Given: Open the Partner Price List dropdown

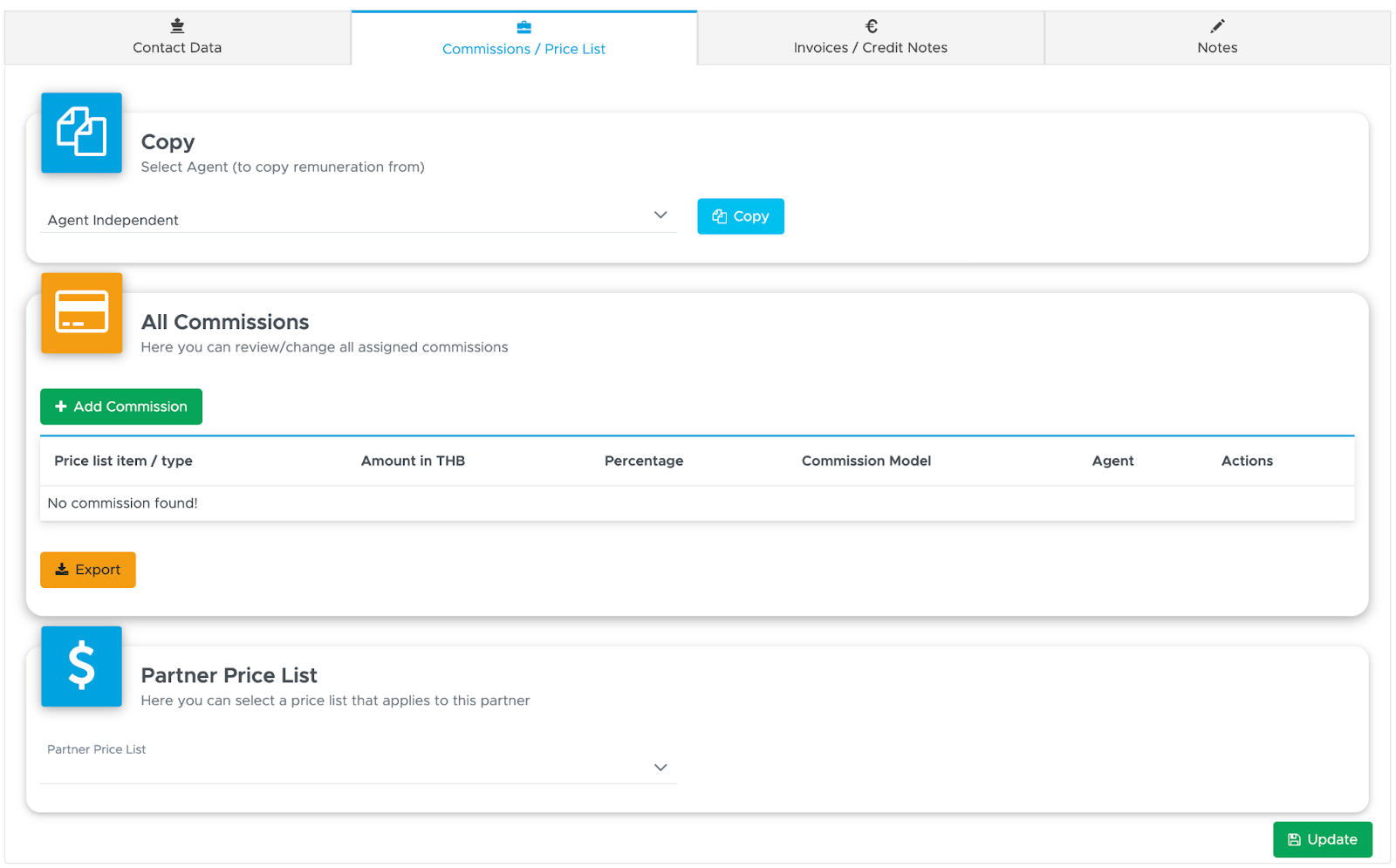Looking at the screenshot, I should 358,767.
